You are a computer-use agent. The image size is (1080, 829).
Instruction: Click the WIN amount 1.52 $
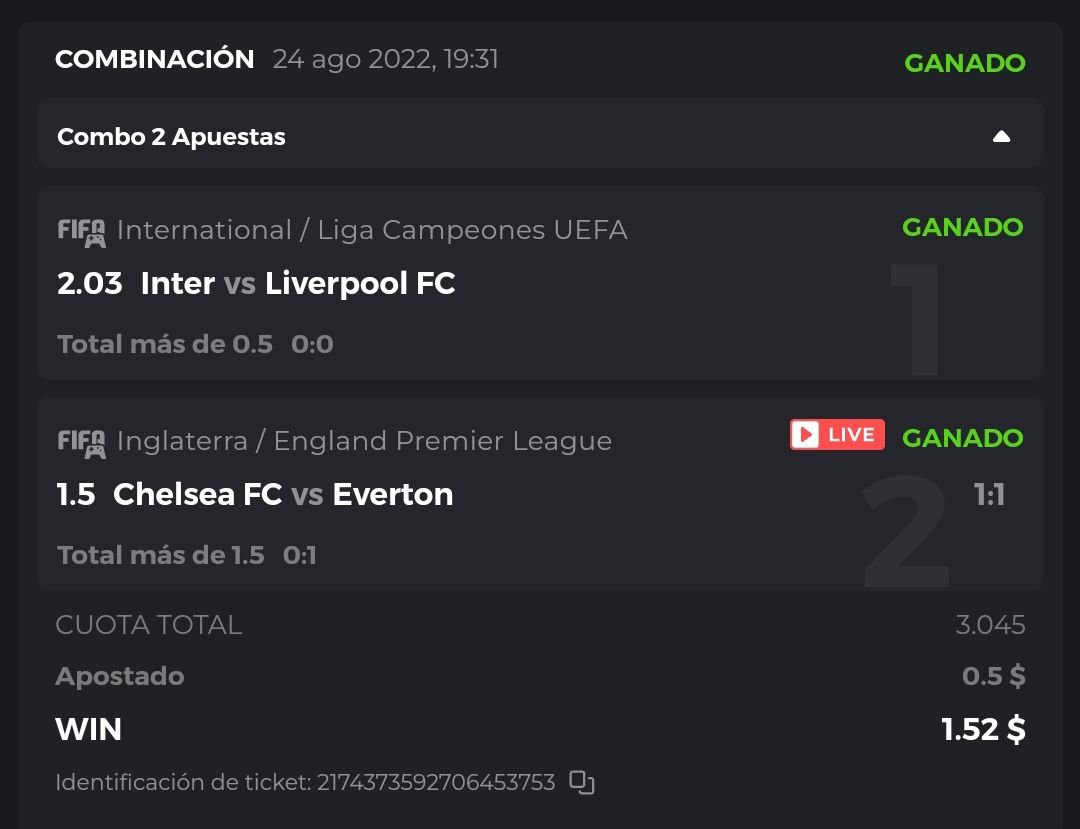pyautogui.click(x=983, y=730)
